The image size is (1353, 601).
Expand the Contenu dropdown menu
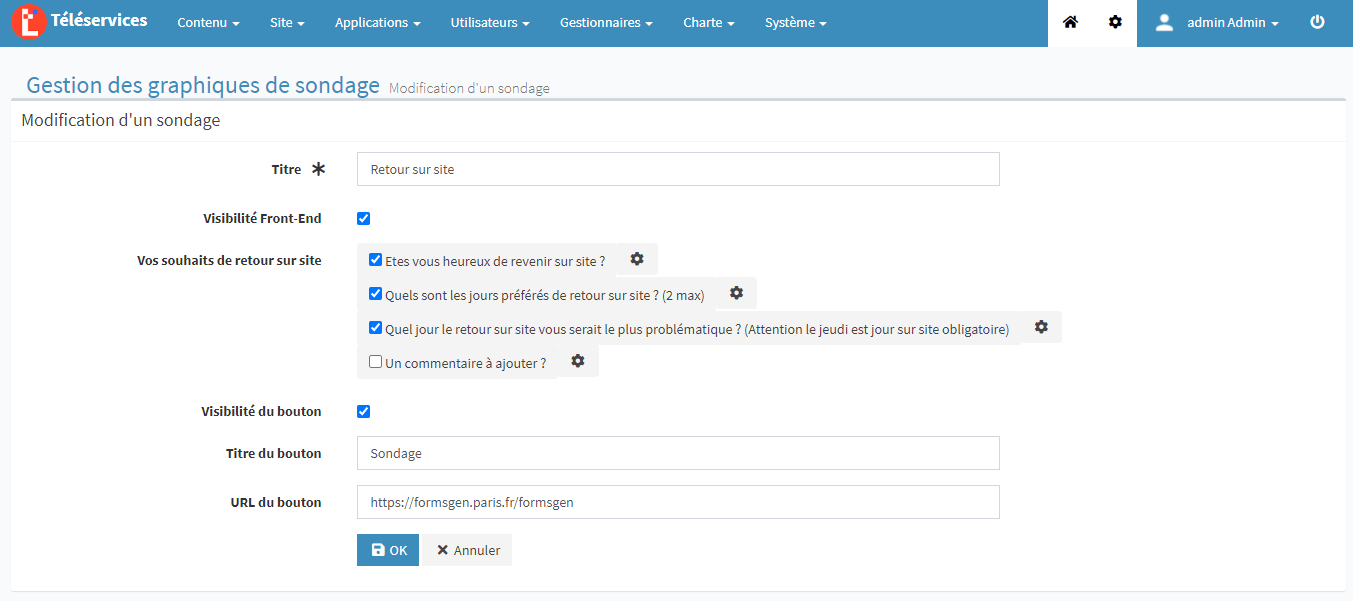pyautogui.click(x=208, y=23)
